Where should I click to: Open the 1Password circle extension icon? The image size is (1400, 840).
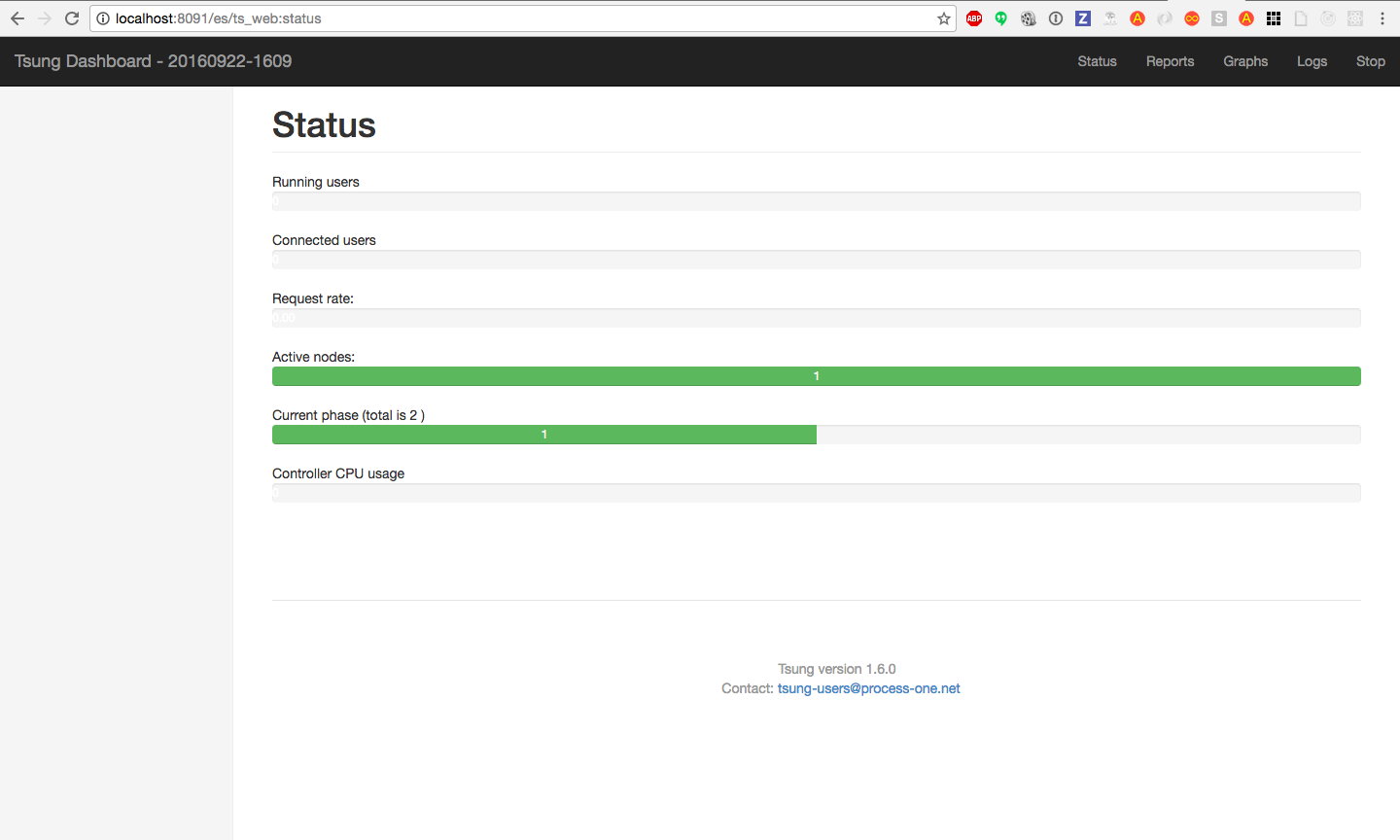pos(1056,18)
